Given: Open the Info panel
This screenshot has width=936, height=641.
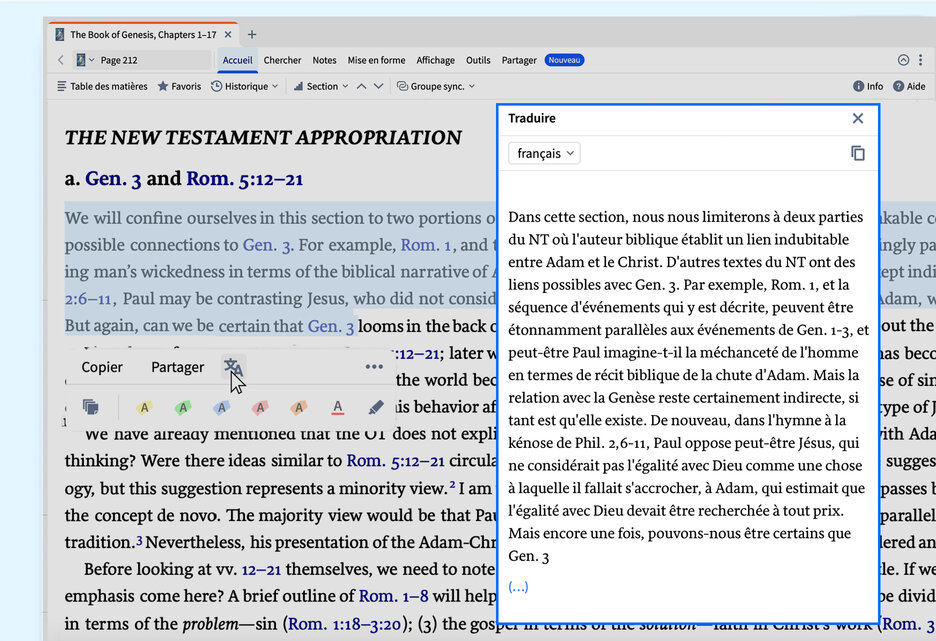Looking at the screenshot, I should tap(868, 86).
